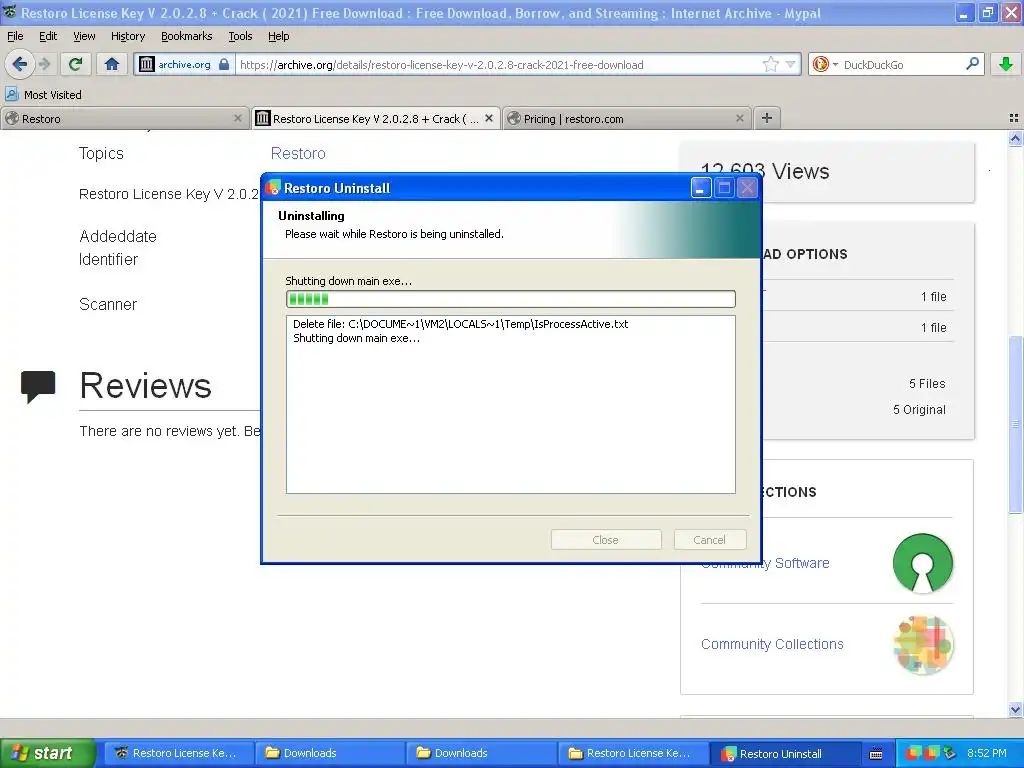Minimize the Mypal browser window
The height and width of the screenshot is (768, 1024).
coord(965,12)
